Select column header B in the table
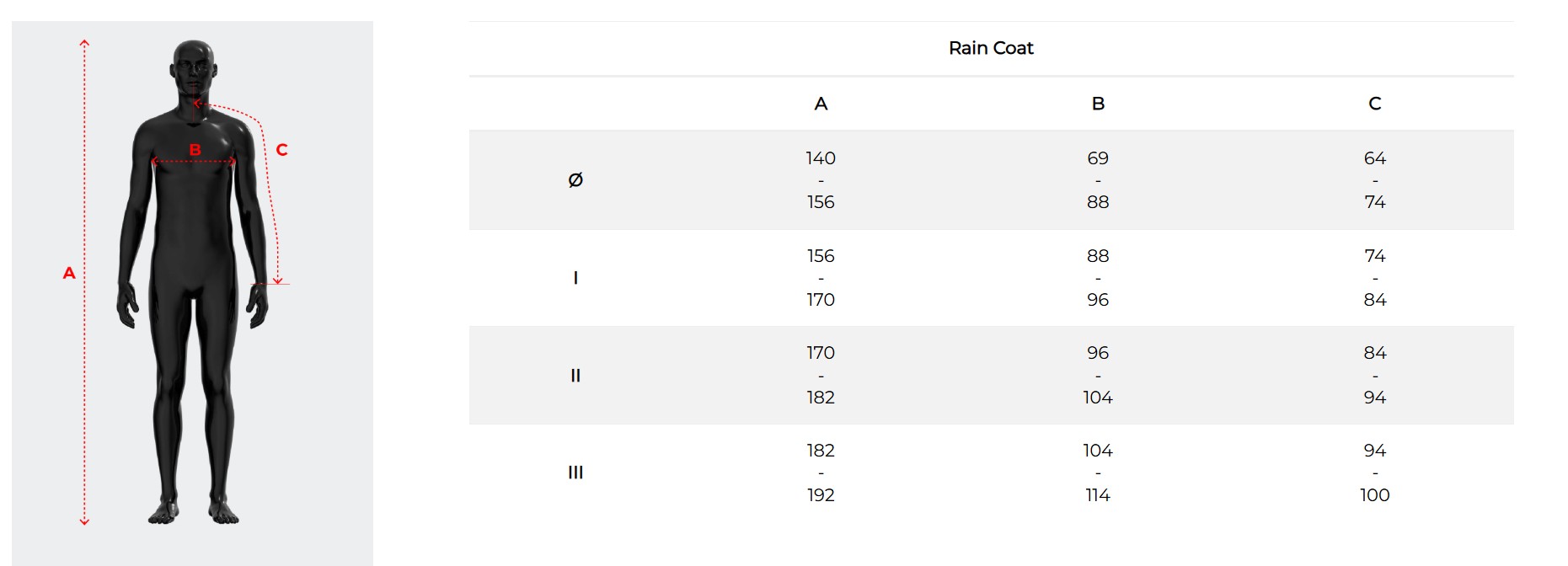The image size is (1568, 566). pyautogui.click(x=1098, y=104)
